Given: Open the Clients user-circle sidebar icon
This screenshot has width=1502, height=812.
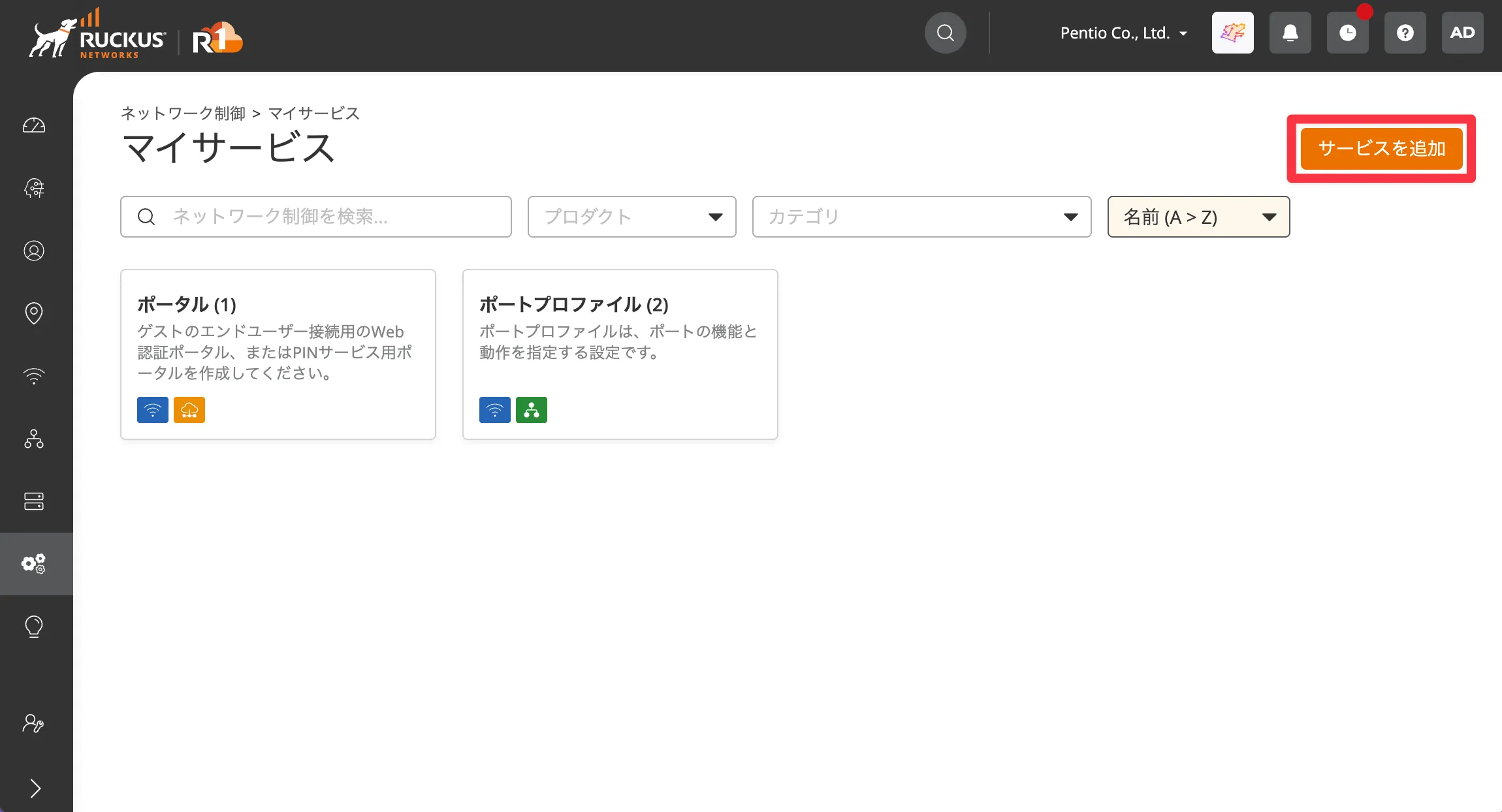Looking at the screenshot, I should (34, 251).
